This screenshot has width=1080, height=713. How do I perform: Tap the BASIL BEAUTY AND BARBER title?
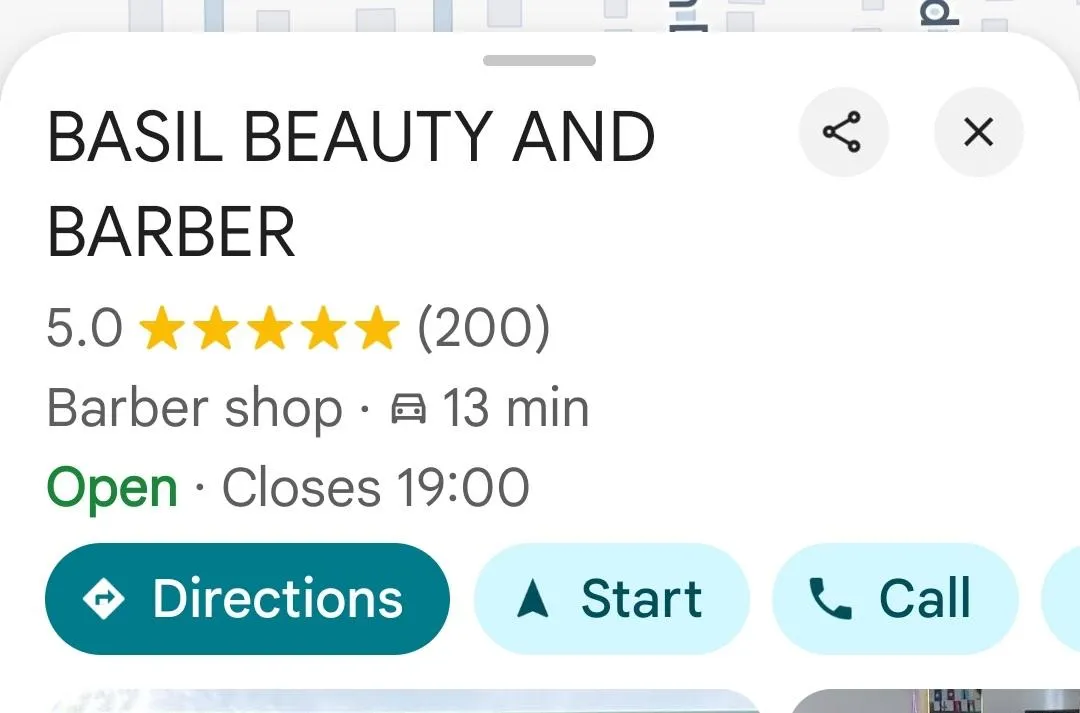(x=351, y=184)
